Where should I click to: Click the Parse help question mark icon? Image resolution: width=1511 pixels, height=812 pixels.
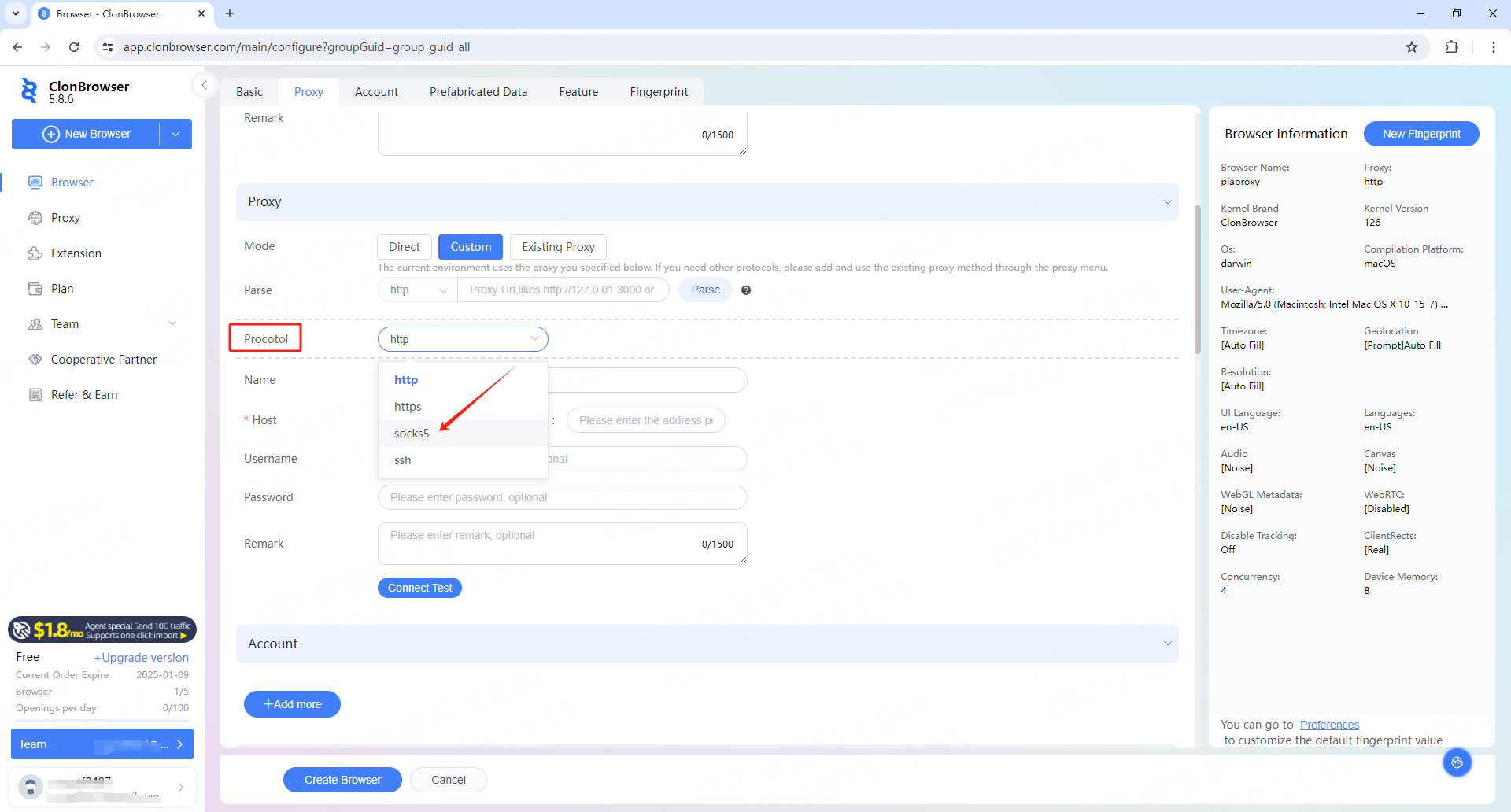click(x=746, y=290)
